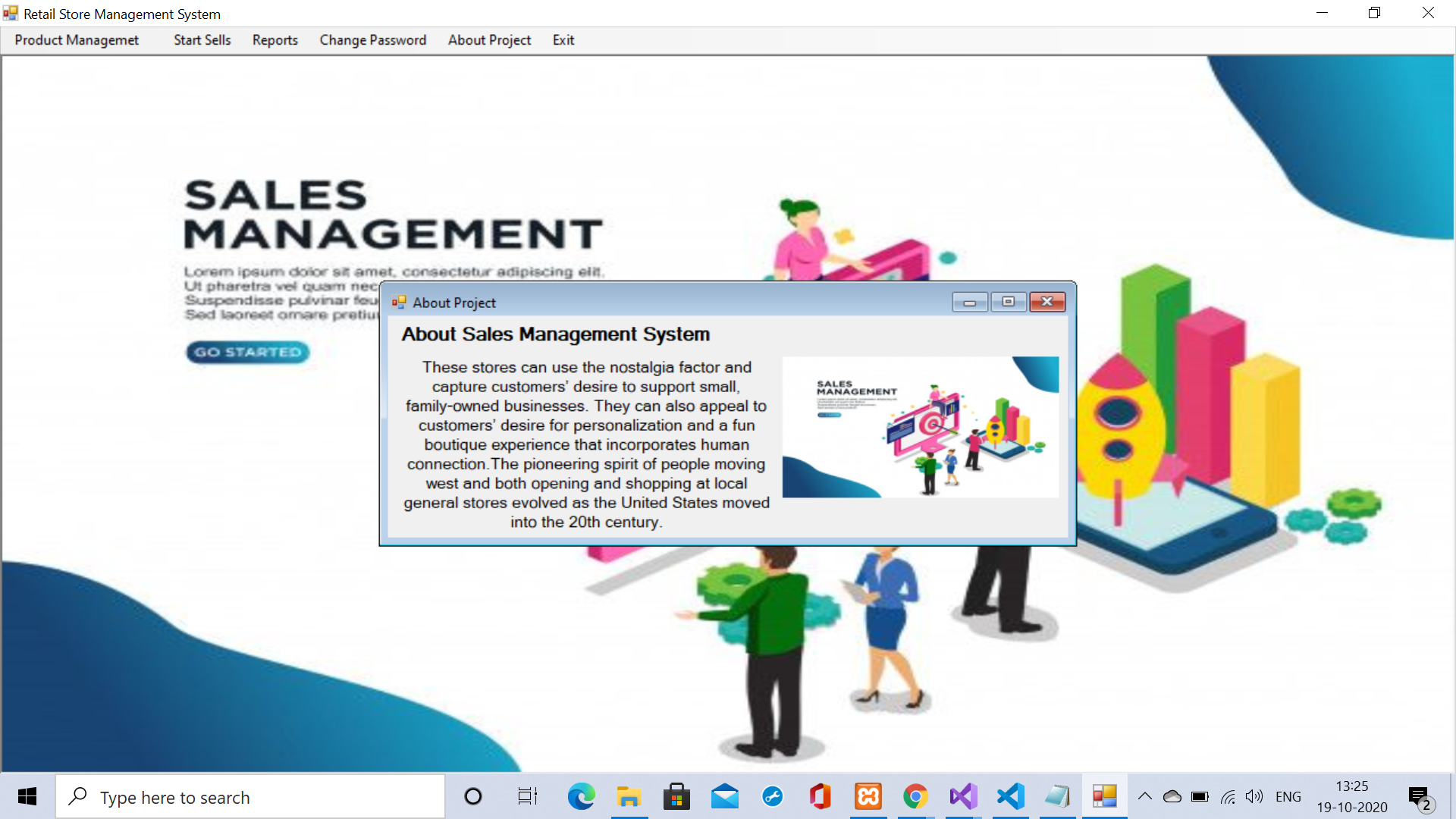The height and width of the screenshot is (819, 1456).
Task: Launch Google Chrome from the taskbar
Action: (x=915, y=796)
